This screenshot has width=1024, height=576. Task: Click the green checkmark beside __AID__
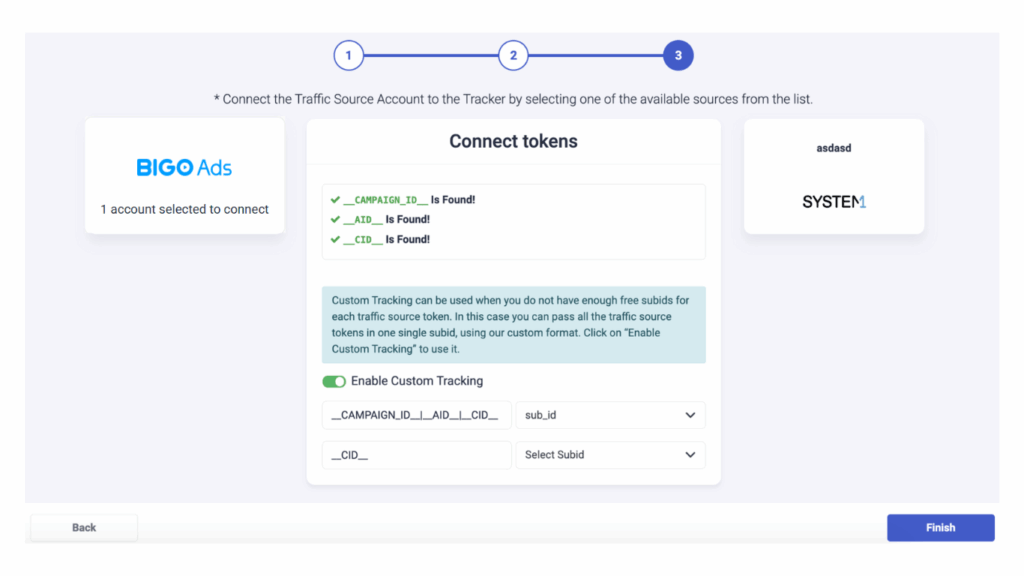[x=336, y=220]
